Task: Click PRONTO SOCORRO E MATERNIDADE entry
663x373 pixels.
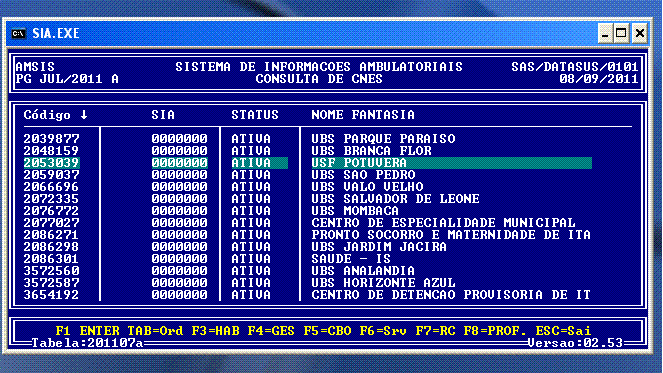Action: pyautogui.click(x=451, y=235)
